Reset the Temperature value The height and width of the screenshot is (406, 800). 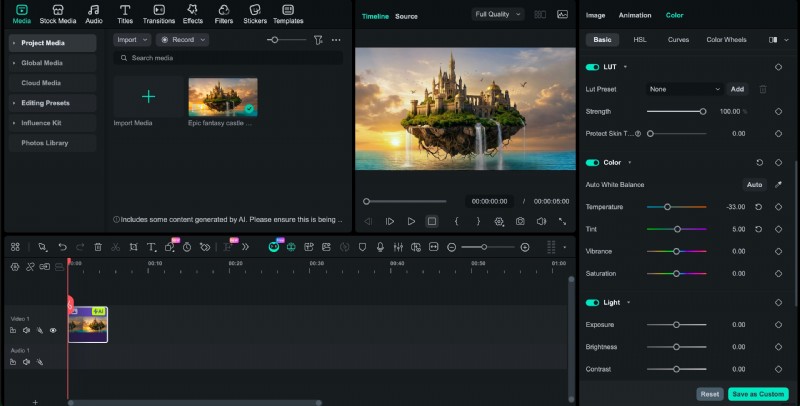[x=758, y=207]
